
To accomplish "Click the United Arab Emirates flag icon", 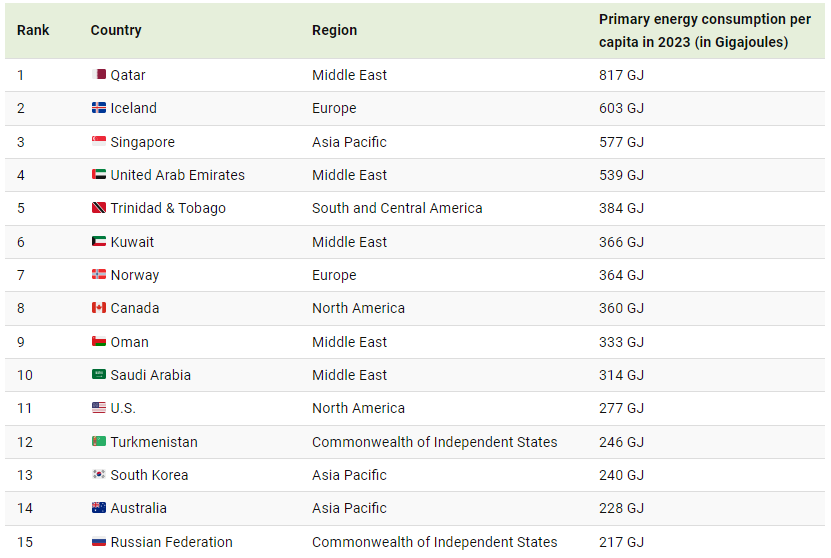I will pos(99,175).
